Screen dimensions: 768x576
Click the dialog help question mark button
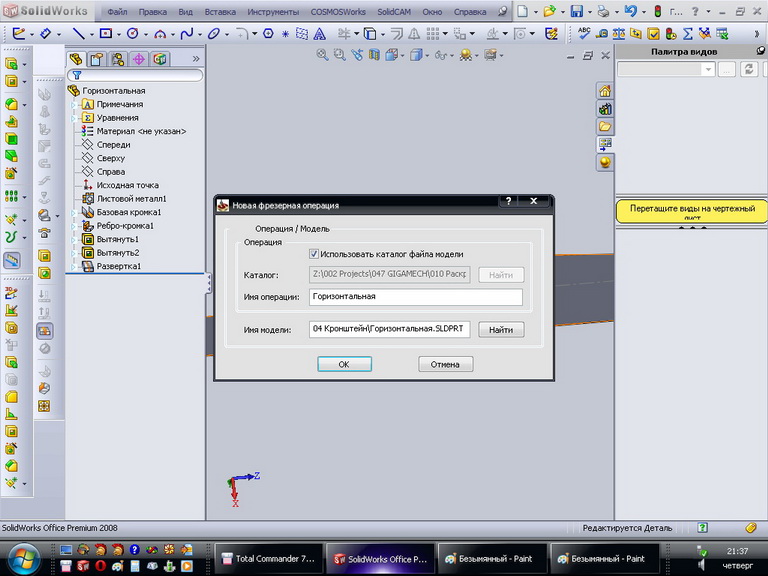508,201
